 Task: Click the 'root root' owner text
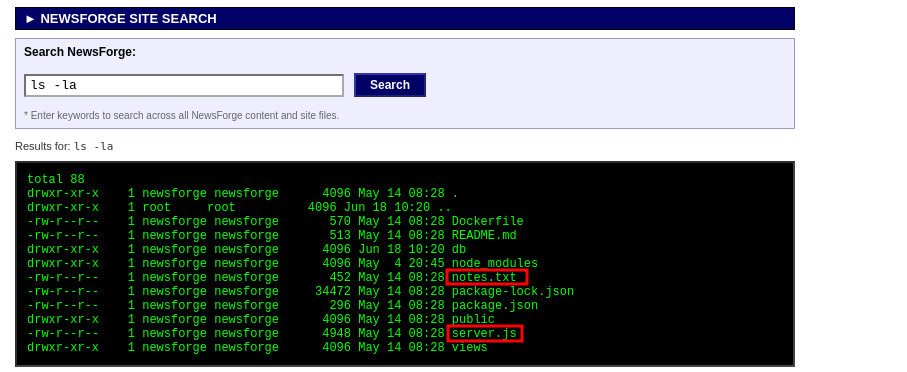click(x=189, y=207)
